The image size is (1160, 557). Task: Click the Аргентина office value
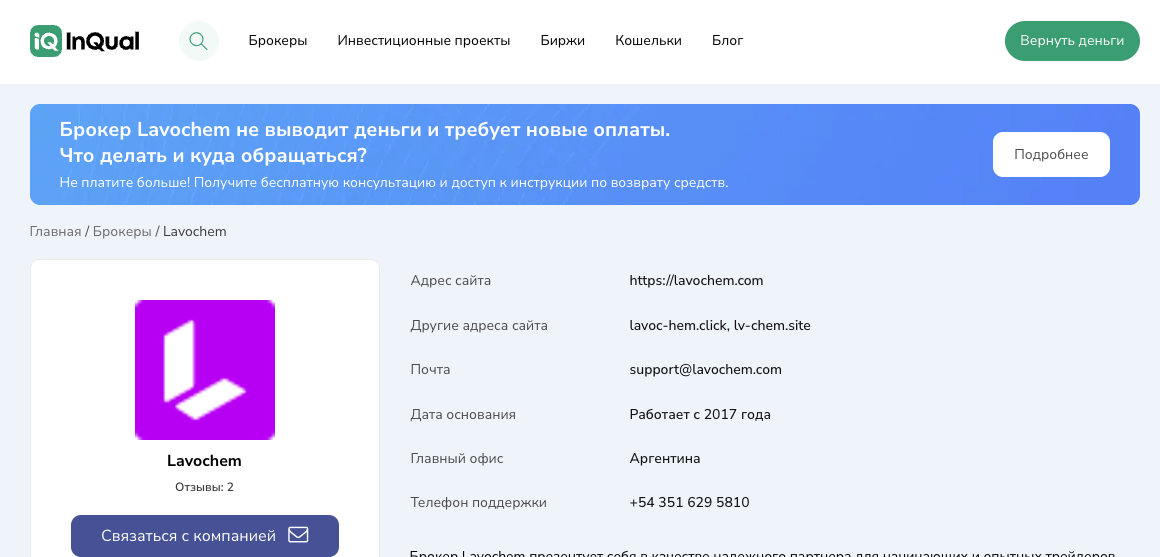(665, 459)
